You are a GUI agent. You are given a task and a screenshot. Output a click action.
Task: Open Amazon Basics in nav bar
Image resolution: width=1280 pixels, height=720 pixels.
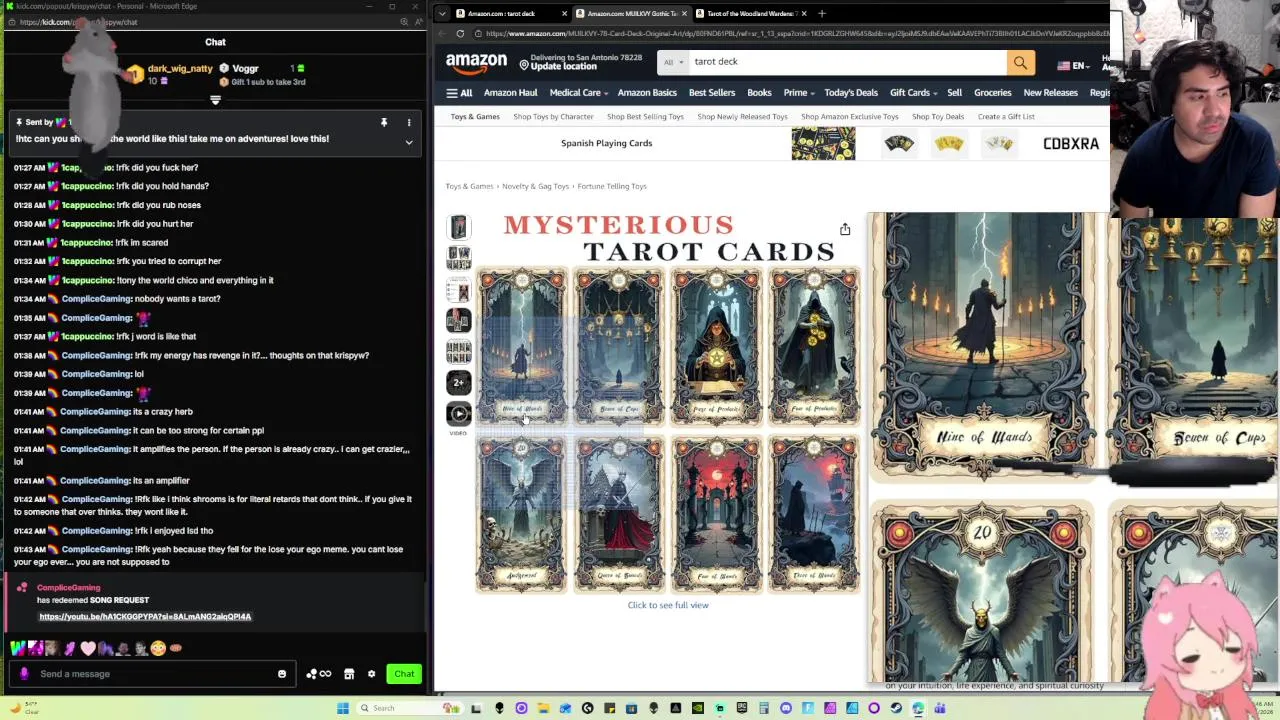(x=647, y=93)
